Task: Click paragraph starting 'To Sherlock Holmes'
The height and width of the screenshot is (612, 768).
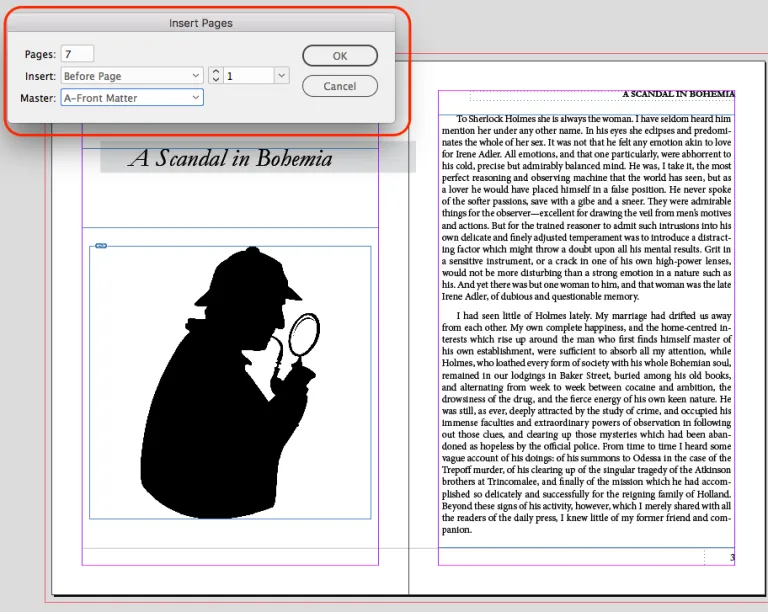Action: [x=586, y=208]
